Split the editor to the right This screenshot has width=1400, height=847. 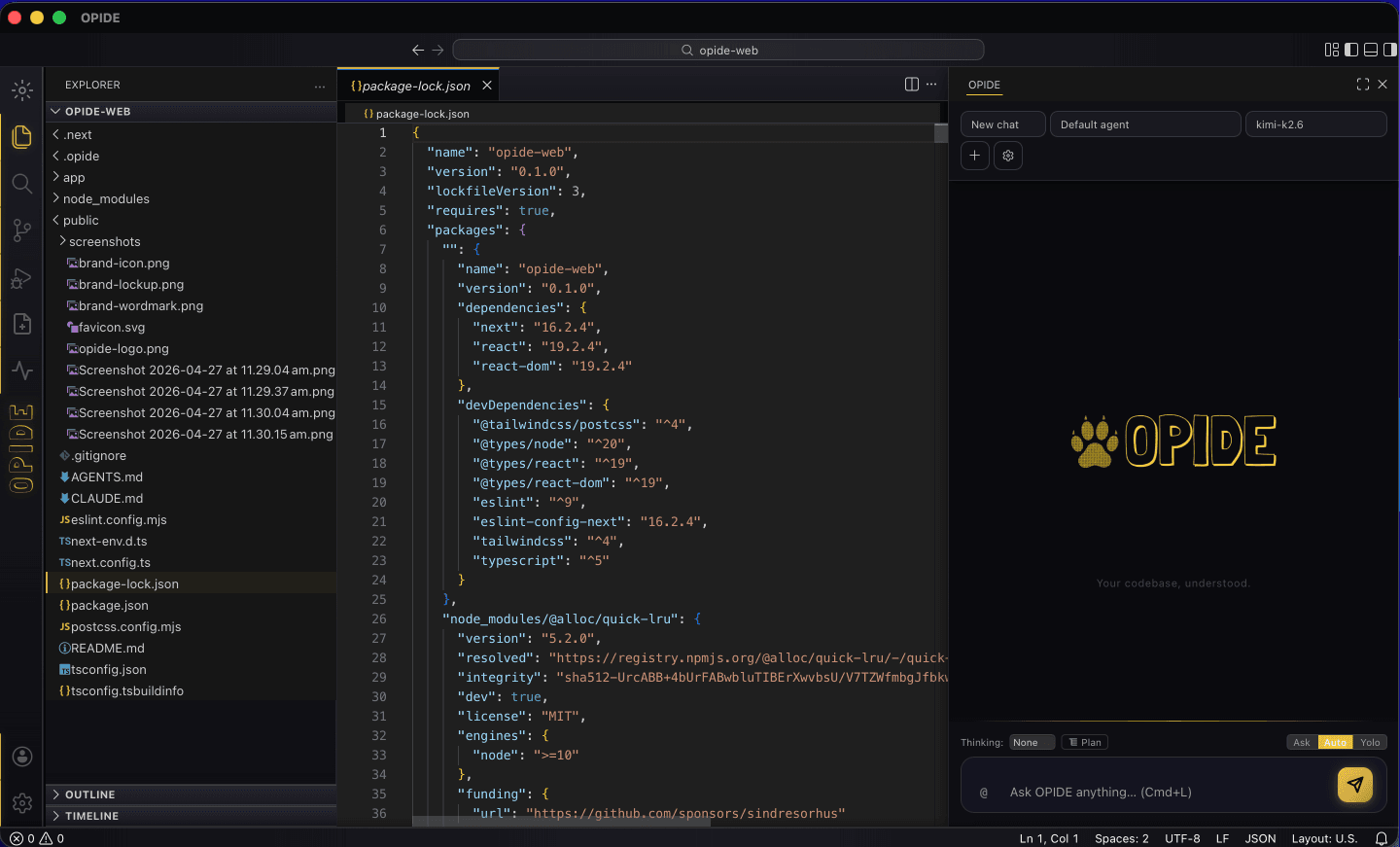(912, 85)
